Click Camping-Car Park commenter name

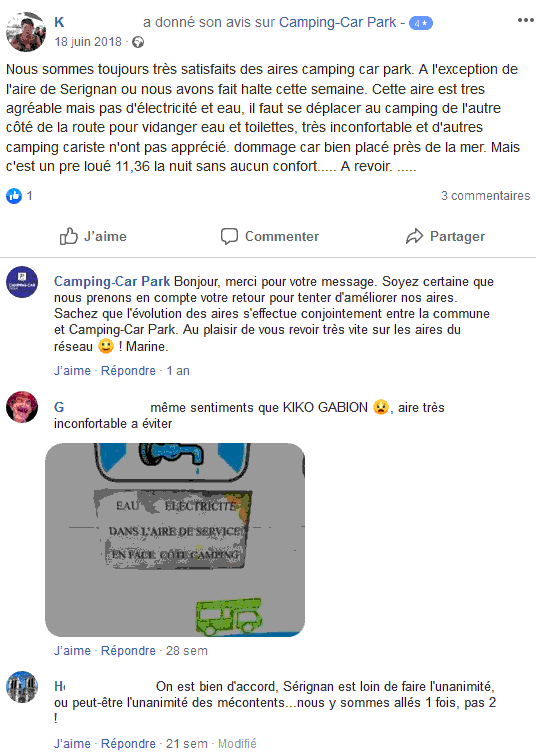112,281
